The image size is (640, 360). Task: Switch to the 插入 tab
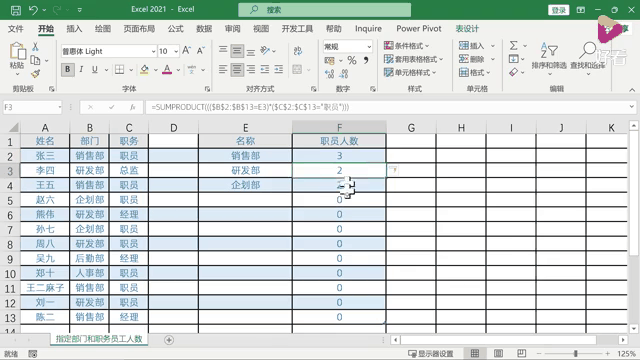pyautogui.click(x=74, y=29)
